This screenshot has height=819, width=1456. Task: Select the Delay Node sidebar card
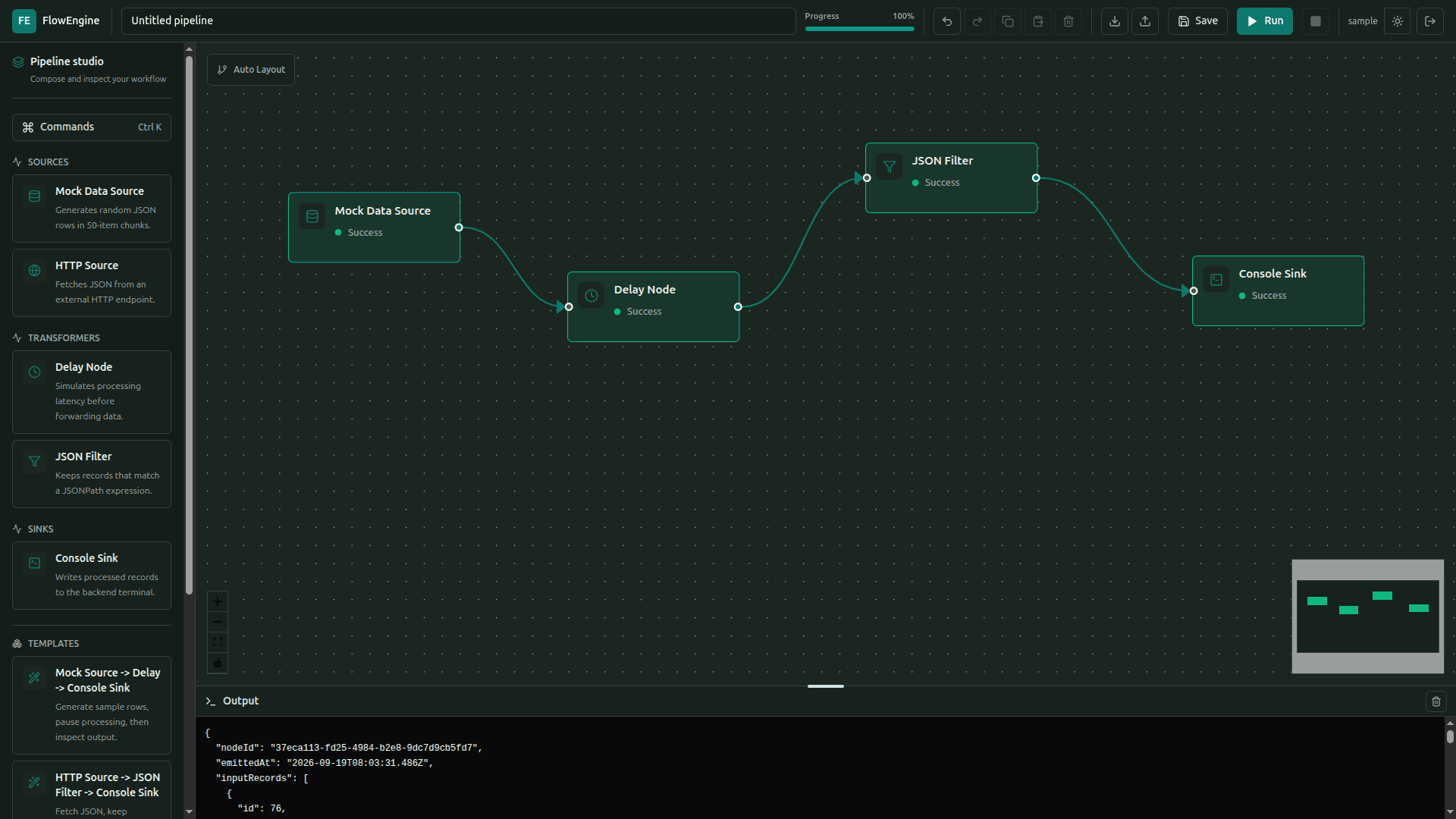click(92, 392)
